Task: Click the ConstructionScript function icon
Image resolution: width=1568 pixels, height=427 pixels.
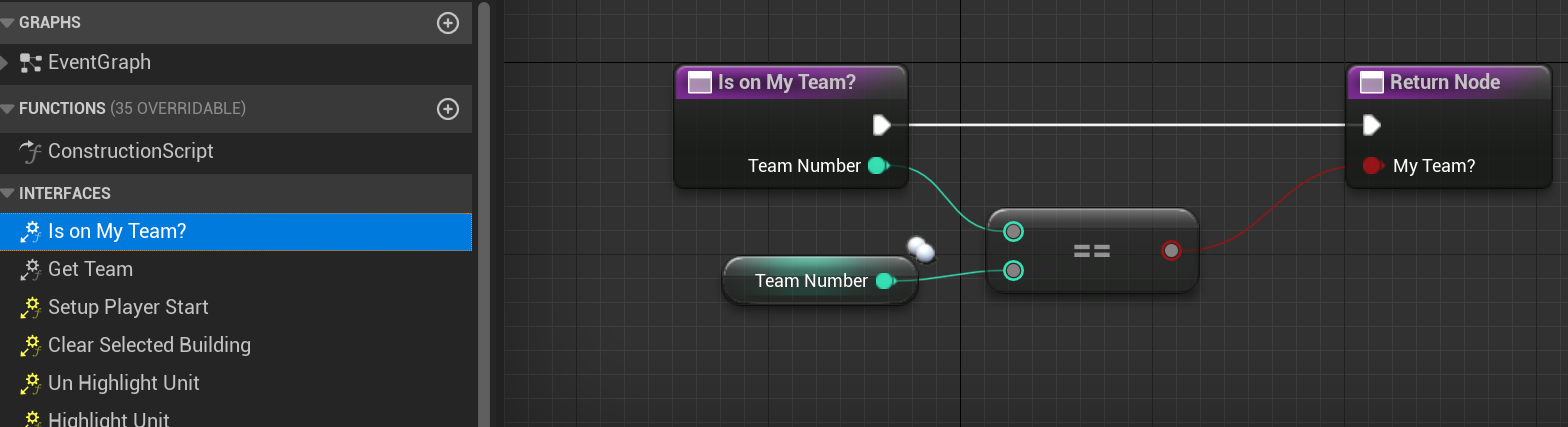Action: tap(30, 151)
